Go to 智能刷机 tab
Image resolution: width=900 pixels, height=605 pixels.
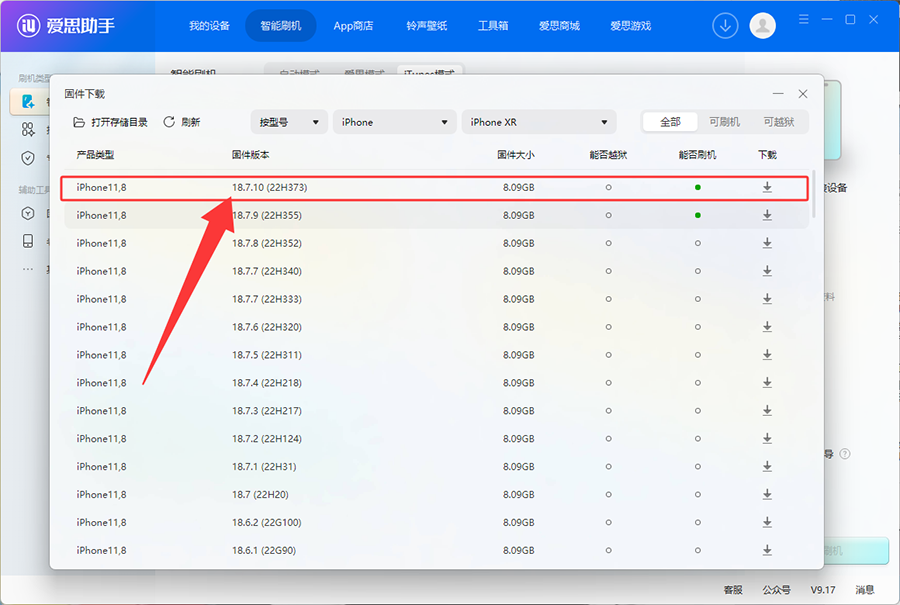coord(281,26)
